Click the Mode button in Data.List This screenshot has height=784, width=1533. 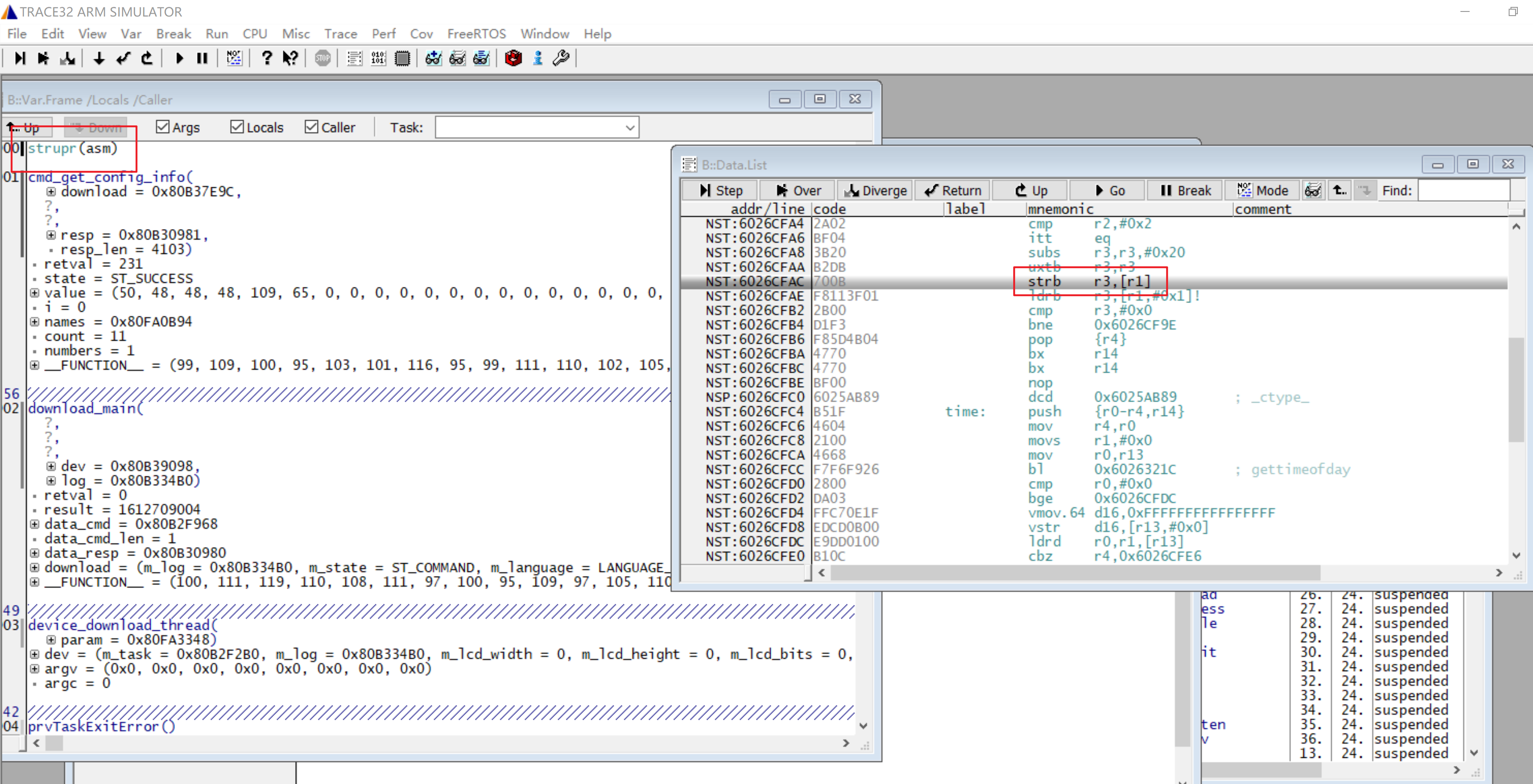tap(1262, 190)
